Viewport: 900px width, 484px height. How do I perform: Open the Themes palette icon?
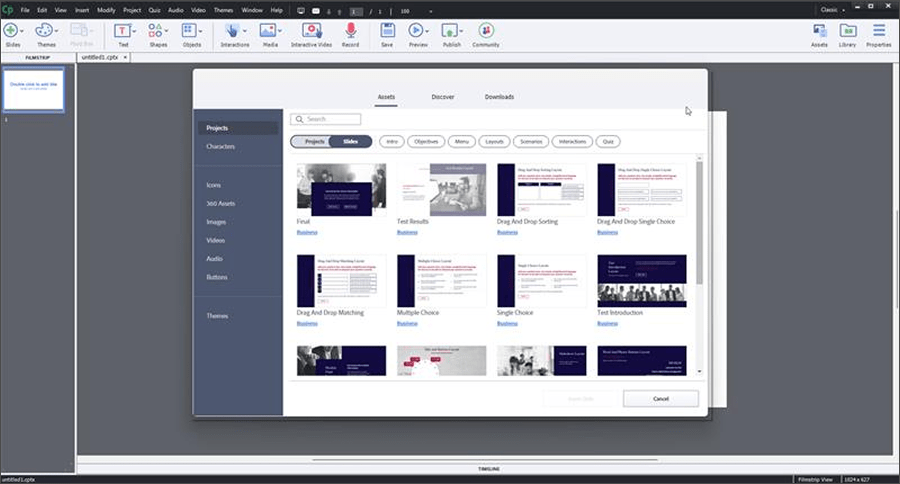click(44, 30)
